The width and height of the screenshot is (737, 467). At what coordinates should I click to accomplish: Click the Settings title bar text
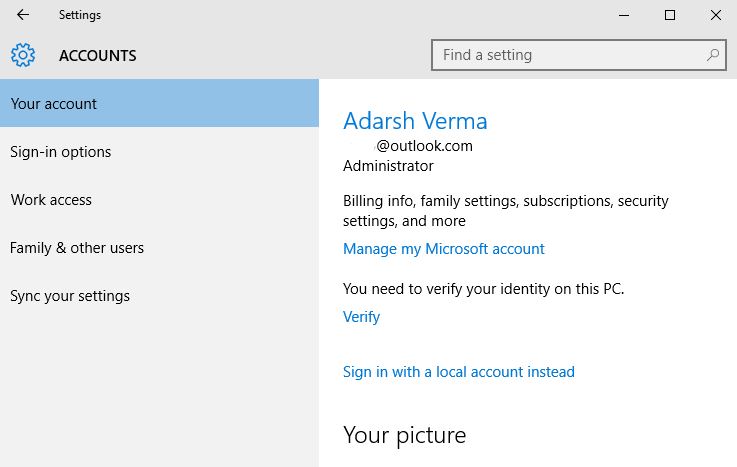(x=80, y=15)
